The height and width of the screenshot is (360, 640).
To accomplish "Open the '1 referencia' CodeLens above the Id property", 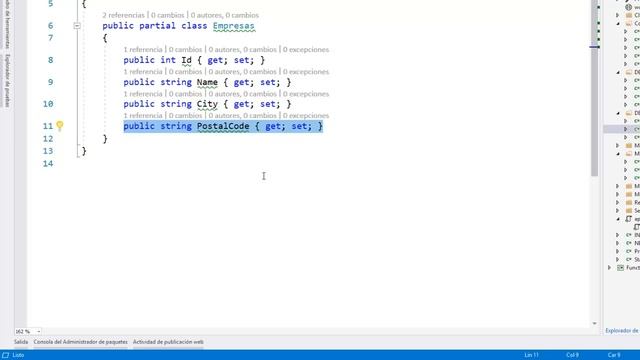I will tap(143, 49).
